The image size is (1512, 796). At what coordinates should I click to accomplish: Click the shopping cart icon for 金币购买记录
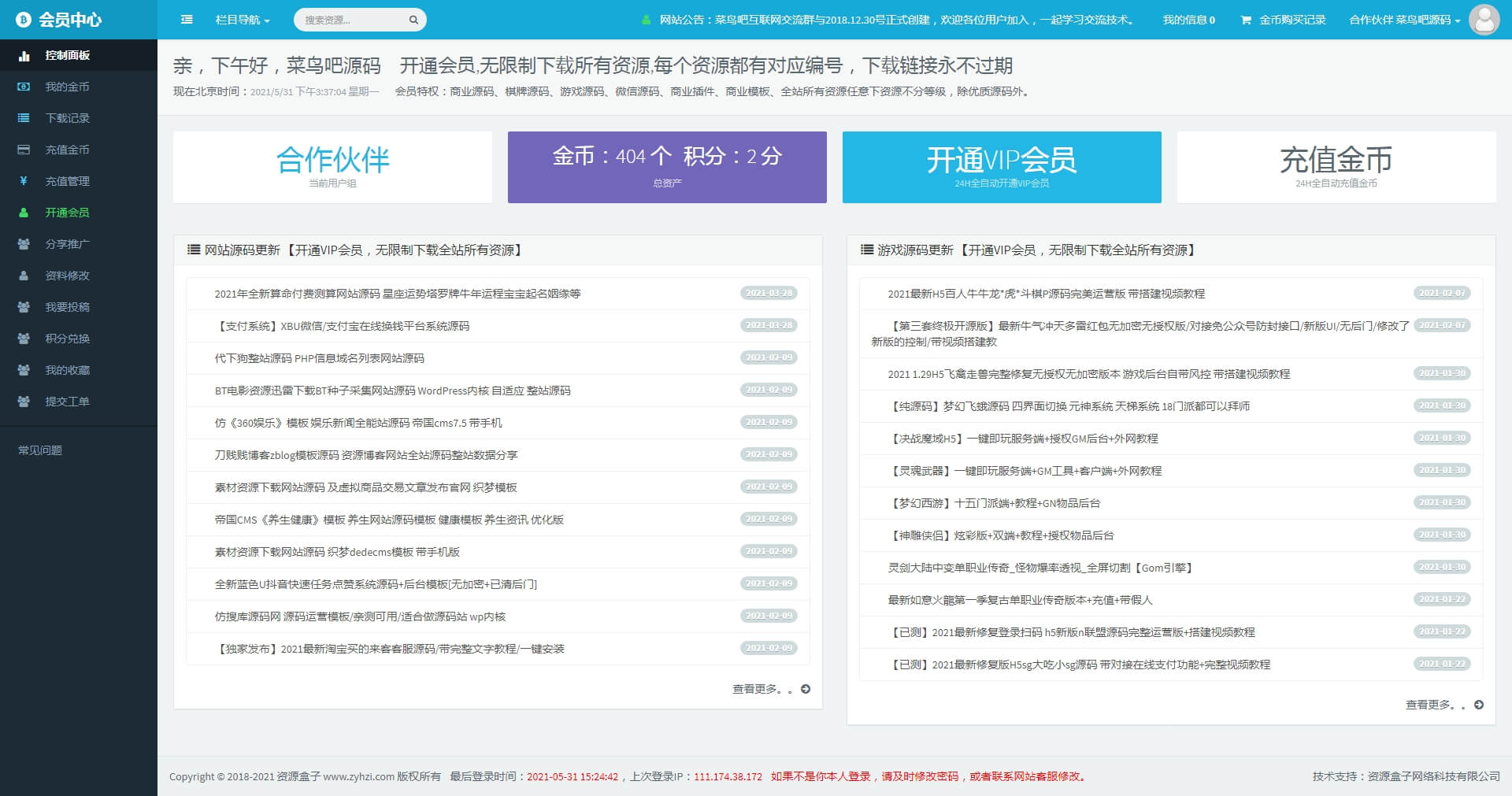(1246, 20)
